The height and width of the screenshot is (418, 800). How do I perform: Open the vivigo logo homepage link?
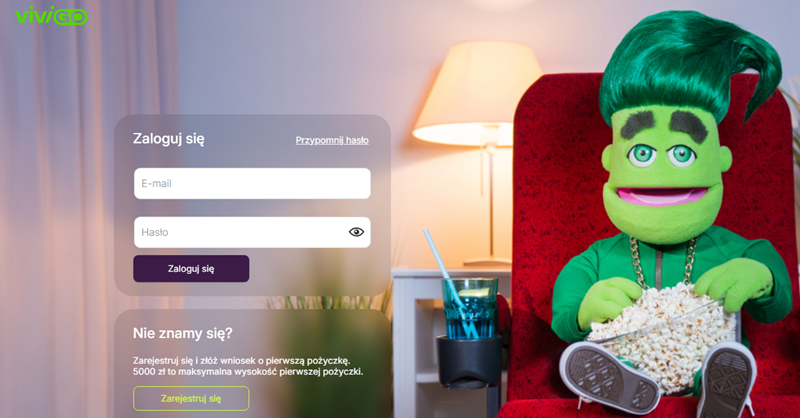(x=51, y=15)
